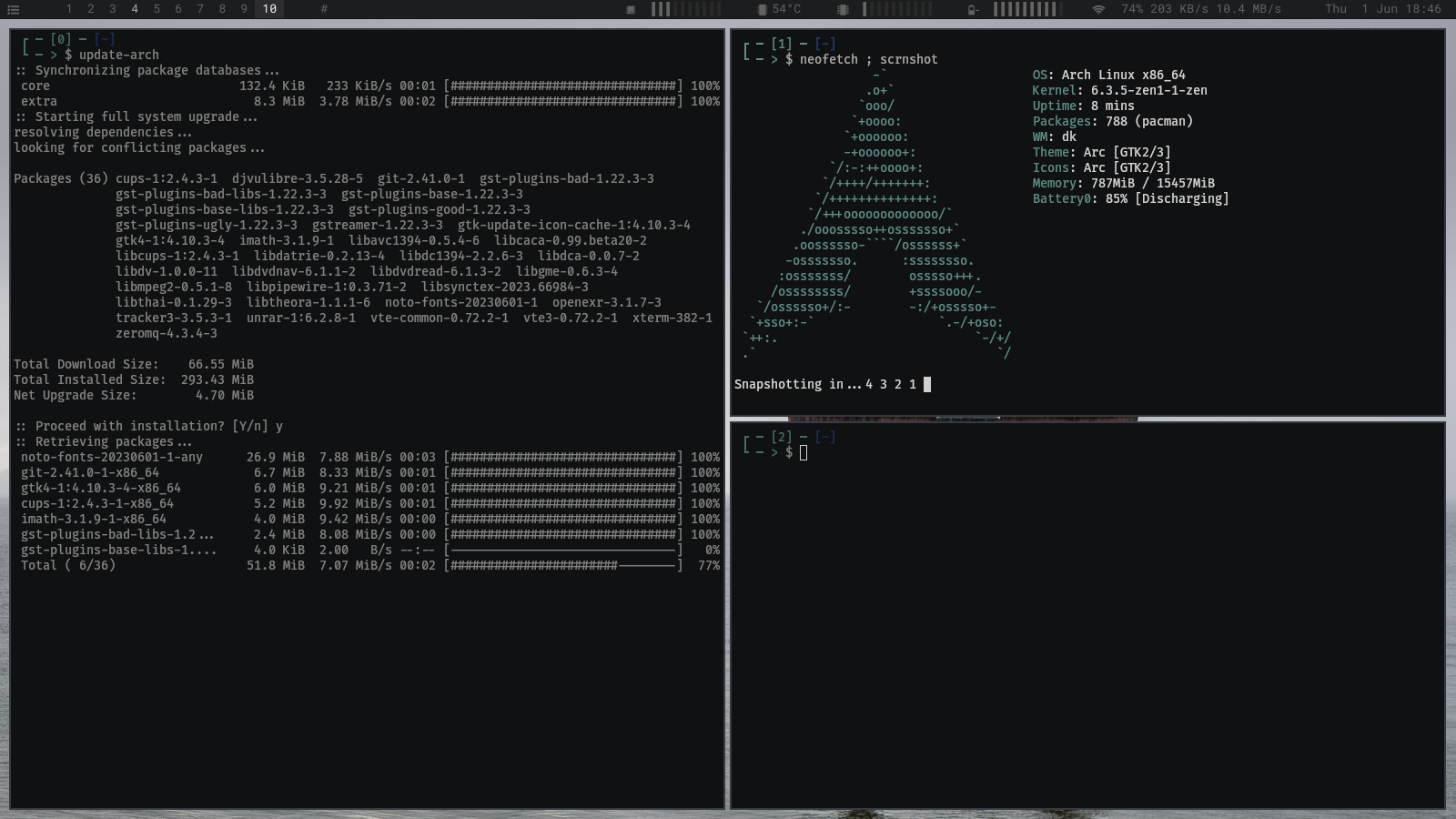Click package git-2.41.0-1 in package list
This screenshot has height=819, width=1456.
pos(421,178)
